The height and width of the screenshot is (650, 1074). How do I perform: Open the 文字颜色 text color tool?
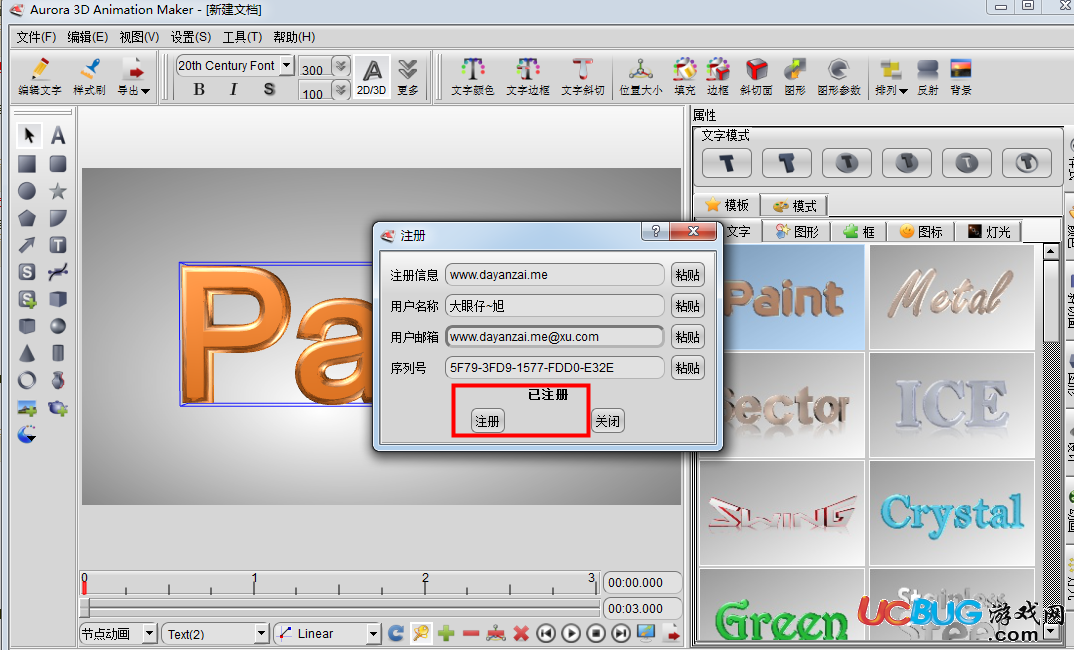pos(473,77)
